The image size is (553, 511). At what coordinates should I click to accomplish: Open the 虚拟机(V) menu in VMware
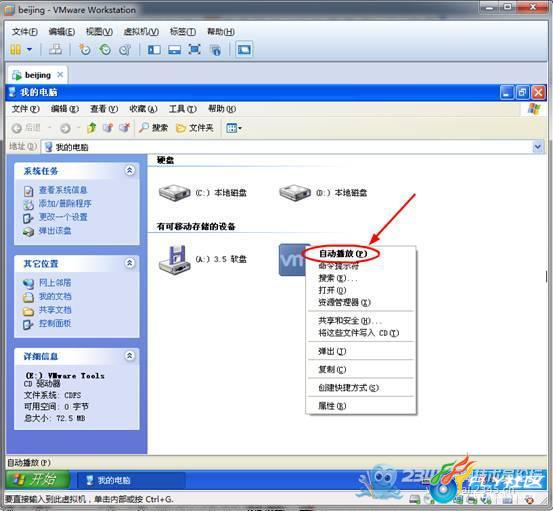[x=141, y=32]
